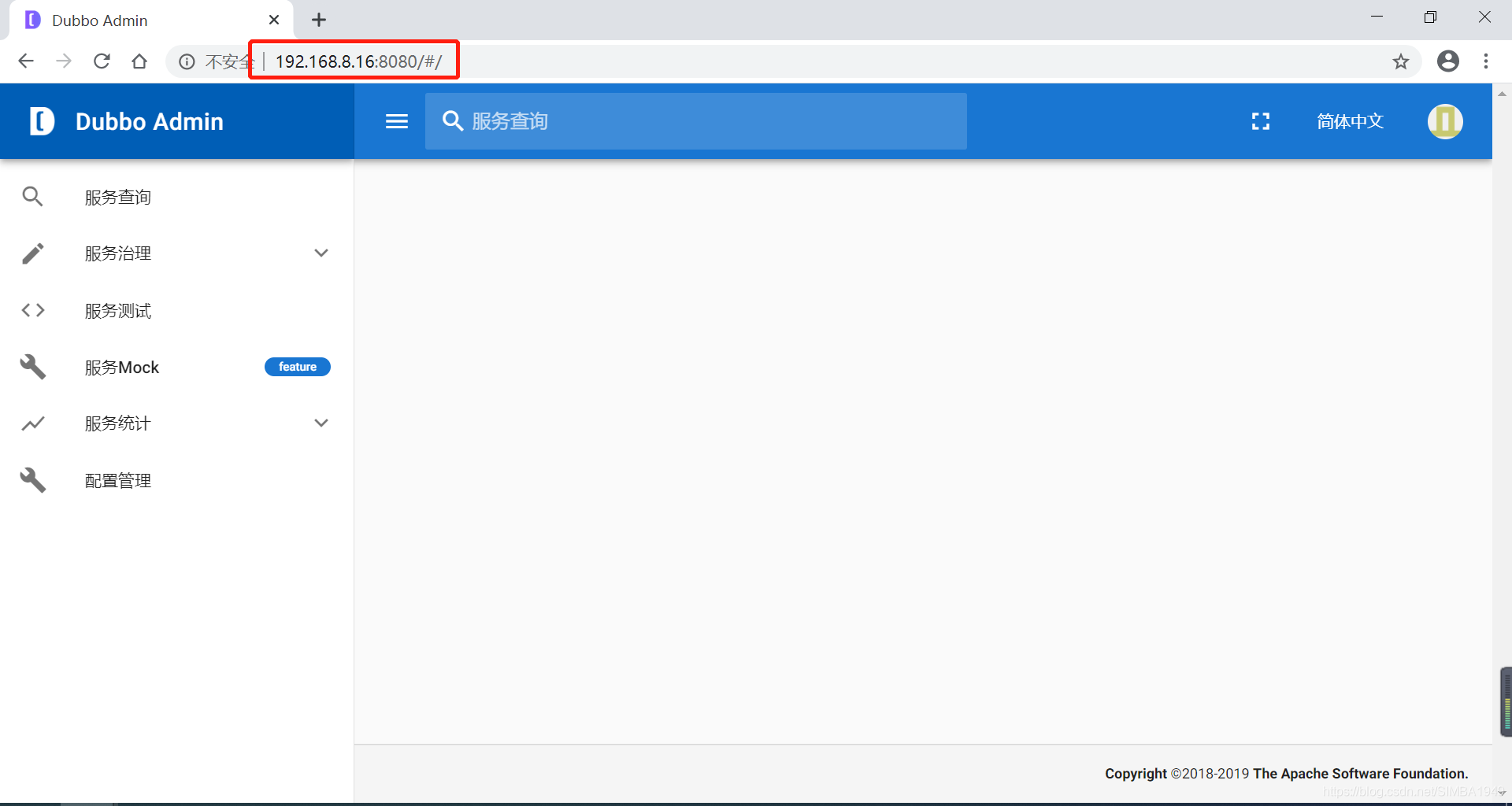Screen dimensions: 1512x806
Task: Click the 服务查询 sidebar magnifier icon
Action: pos(32,197)
